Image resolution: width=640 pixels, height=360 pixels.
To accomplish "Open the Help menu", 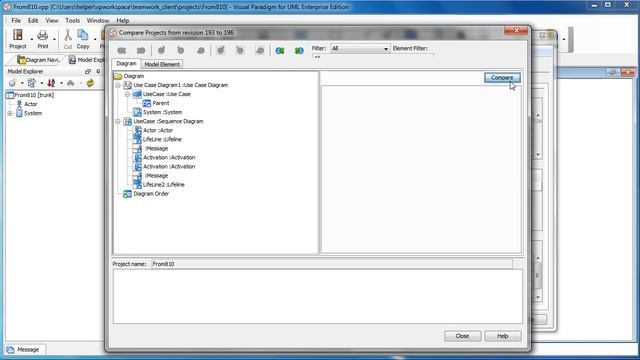I will [122, 20].
